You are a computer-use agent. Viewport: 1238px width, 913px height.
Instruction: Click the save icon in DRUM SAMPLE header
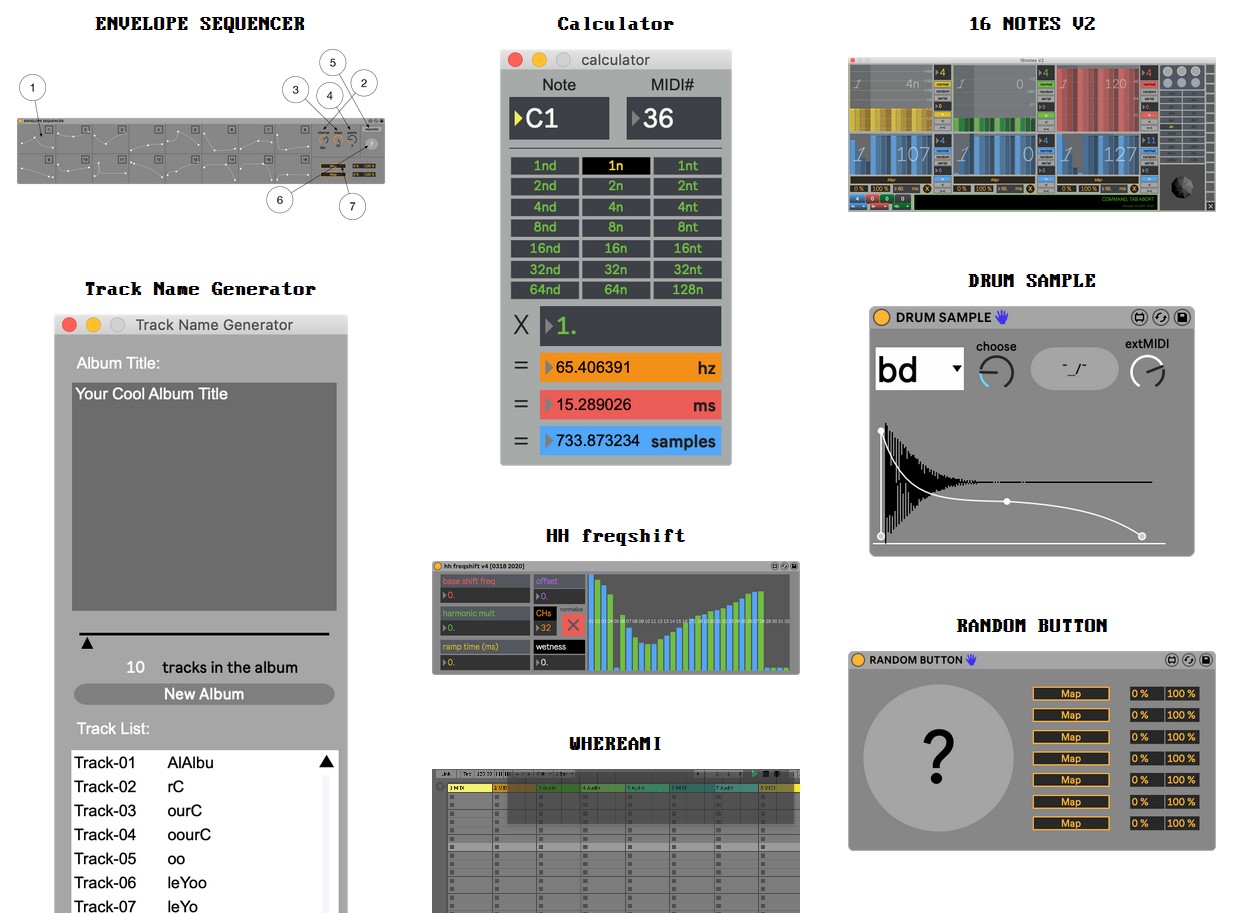click(x=1181, y=318)
